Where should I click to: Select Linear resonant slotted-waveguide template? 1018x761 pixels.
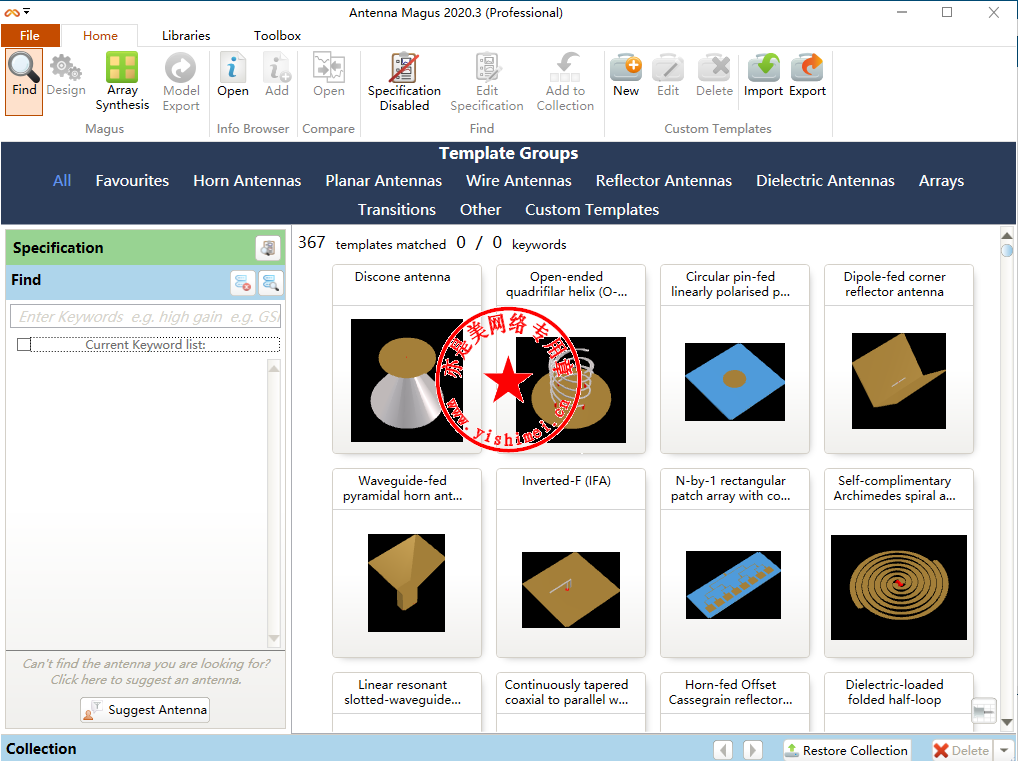pos(407,702)
